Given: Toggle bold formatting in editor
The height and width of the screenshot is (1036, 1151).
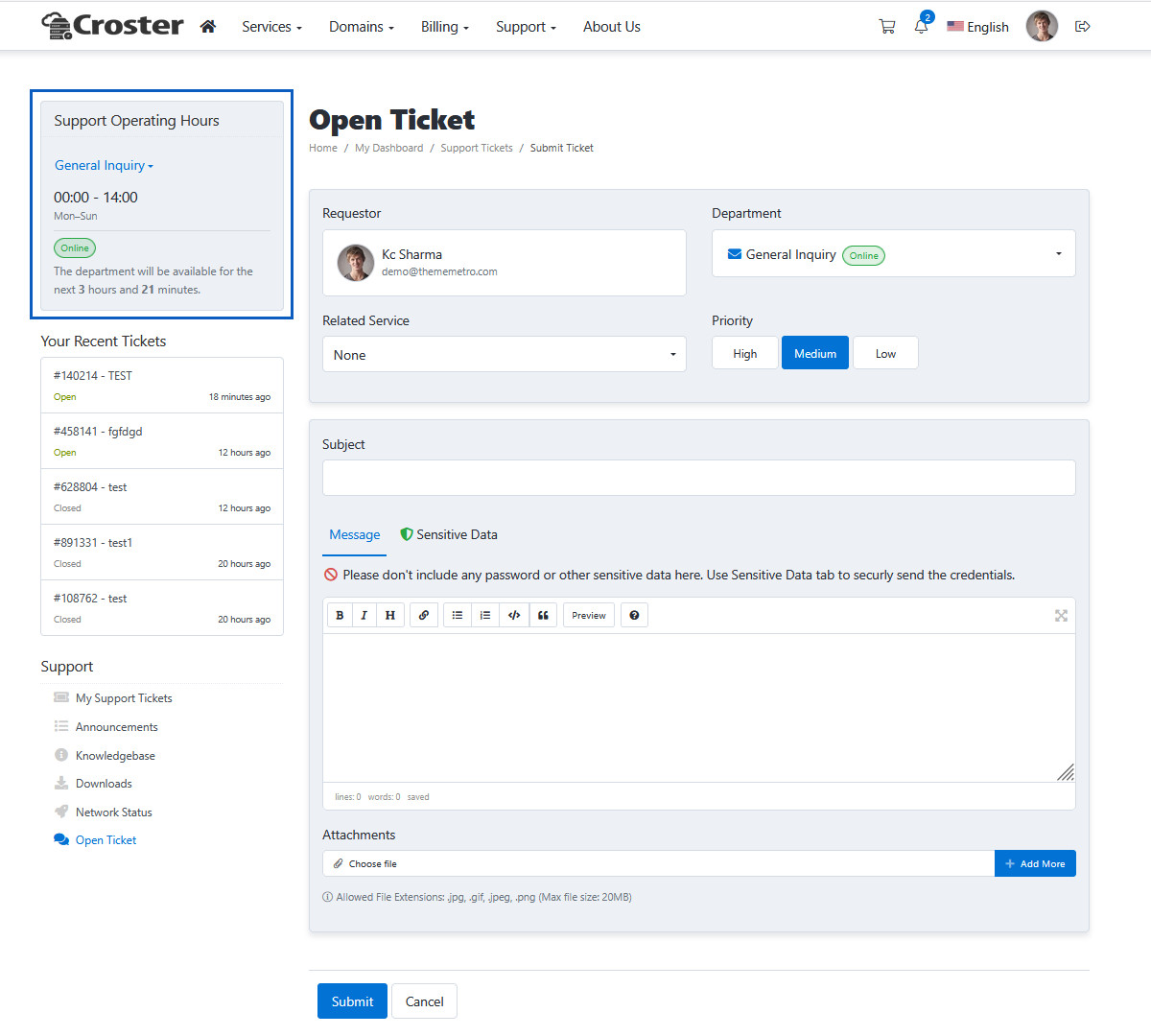Looking at the screenshot, I should 340,616.
